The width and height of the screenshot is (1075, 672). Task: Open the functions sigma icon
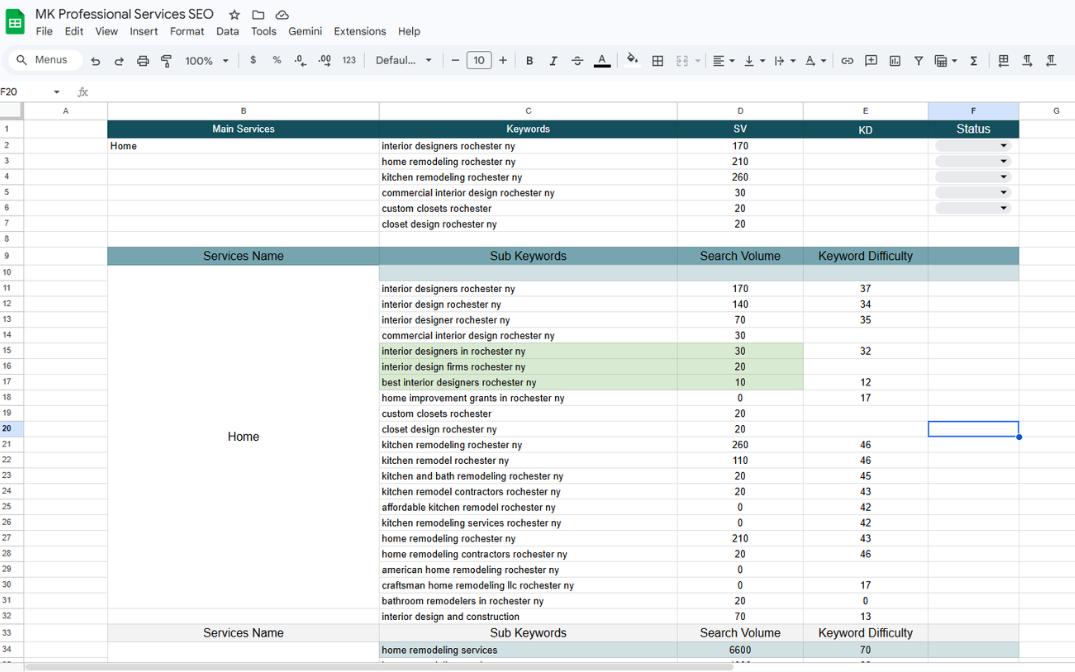(973, 61)
